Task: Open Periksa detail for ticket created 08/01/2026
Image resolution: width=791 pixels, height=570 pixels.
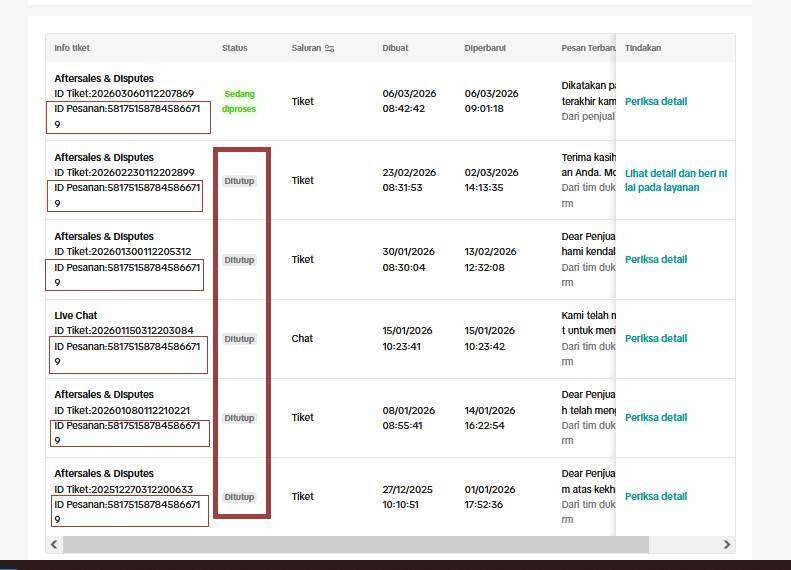Action: (655, 417)
